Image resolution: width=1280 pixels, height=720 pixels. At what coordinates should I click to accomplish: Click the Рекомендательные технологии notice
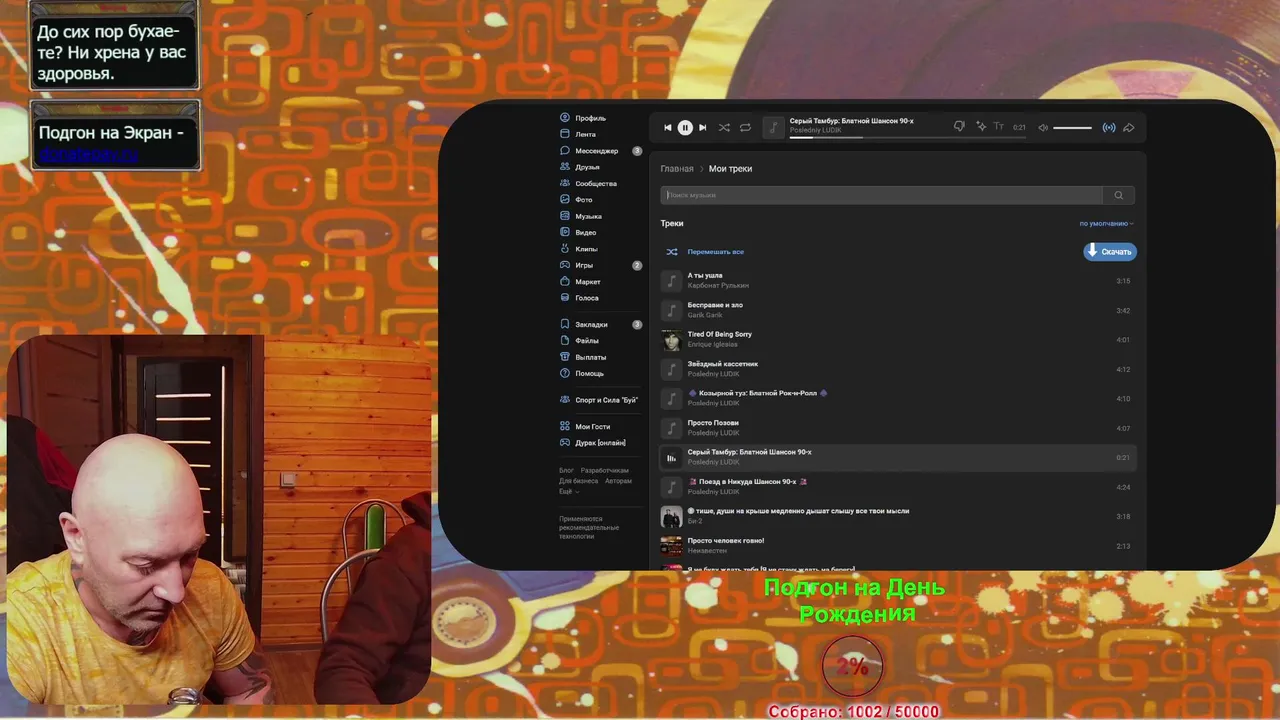pos(589,528)
